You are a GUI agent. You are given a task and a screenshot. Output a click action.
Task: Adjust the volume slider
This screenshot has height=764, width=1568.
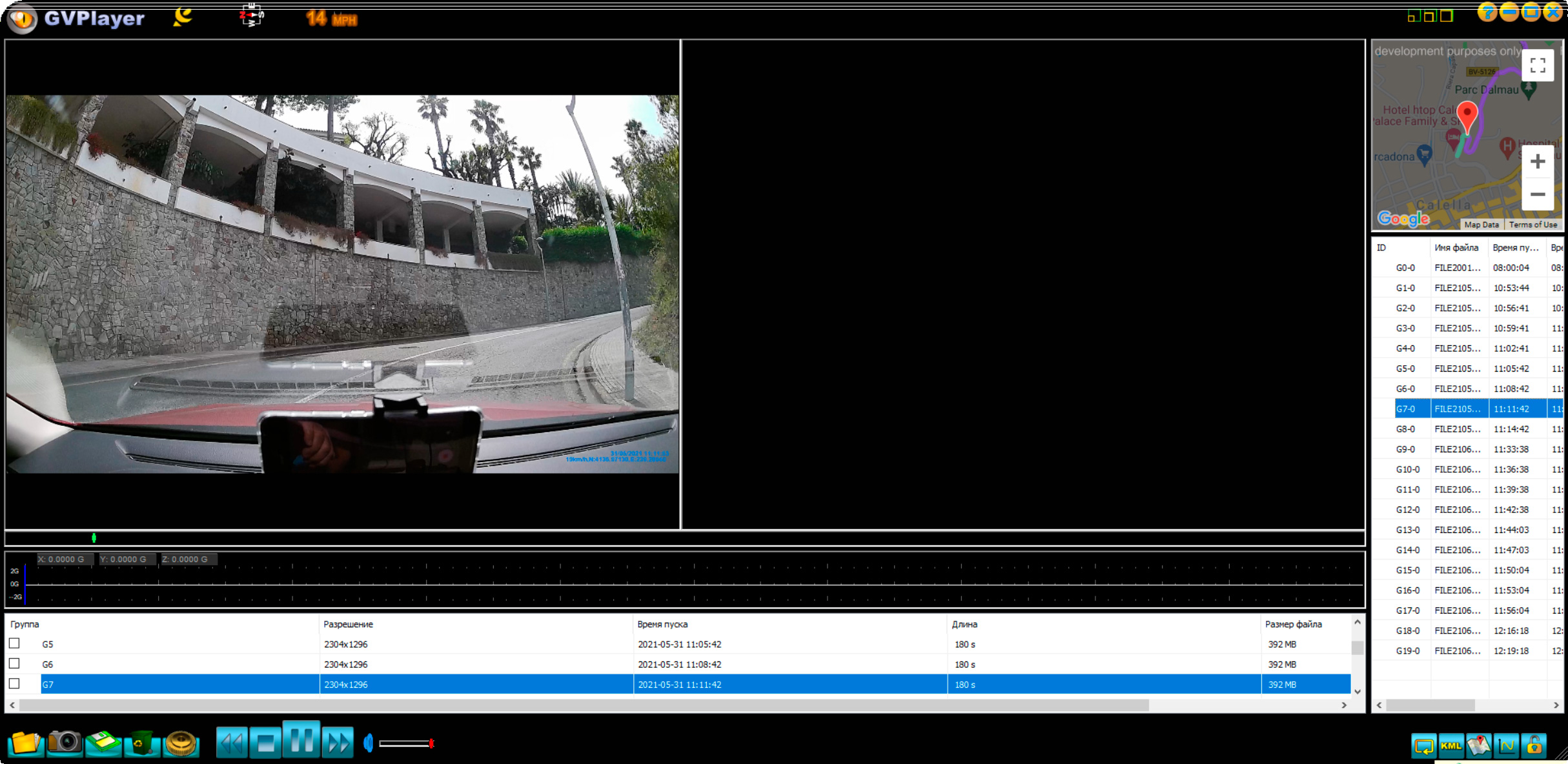pos(405,743)
